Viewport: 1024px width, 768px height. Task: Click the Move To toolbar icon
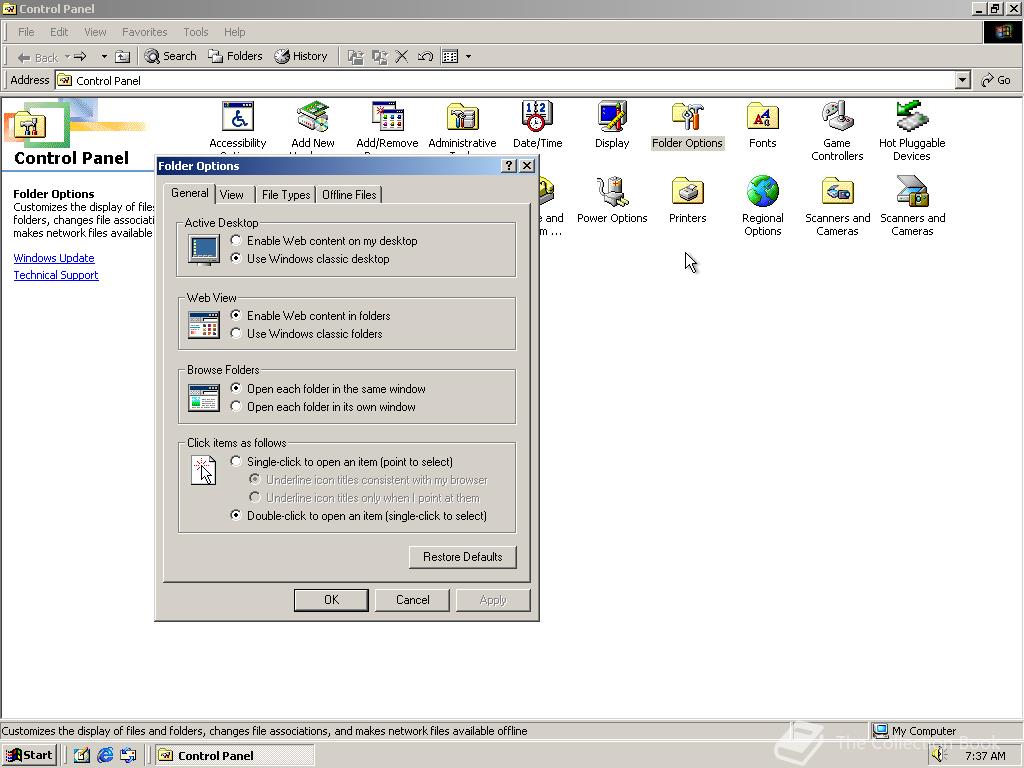tap(355, 57)
